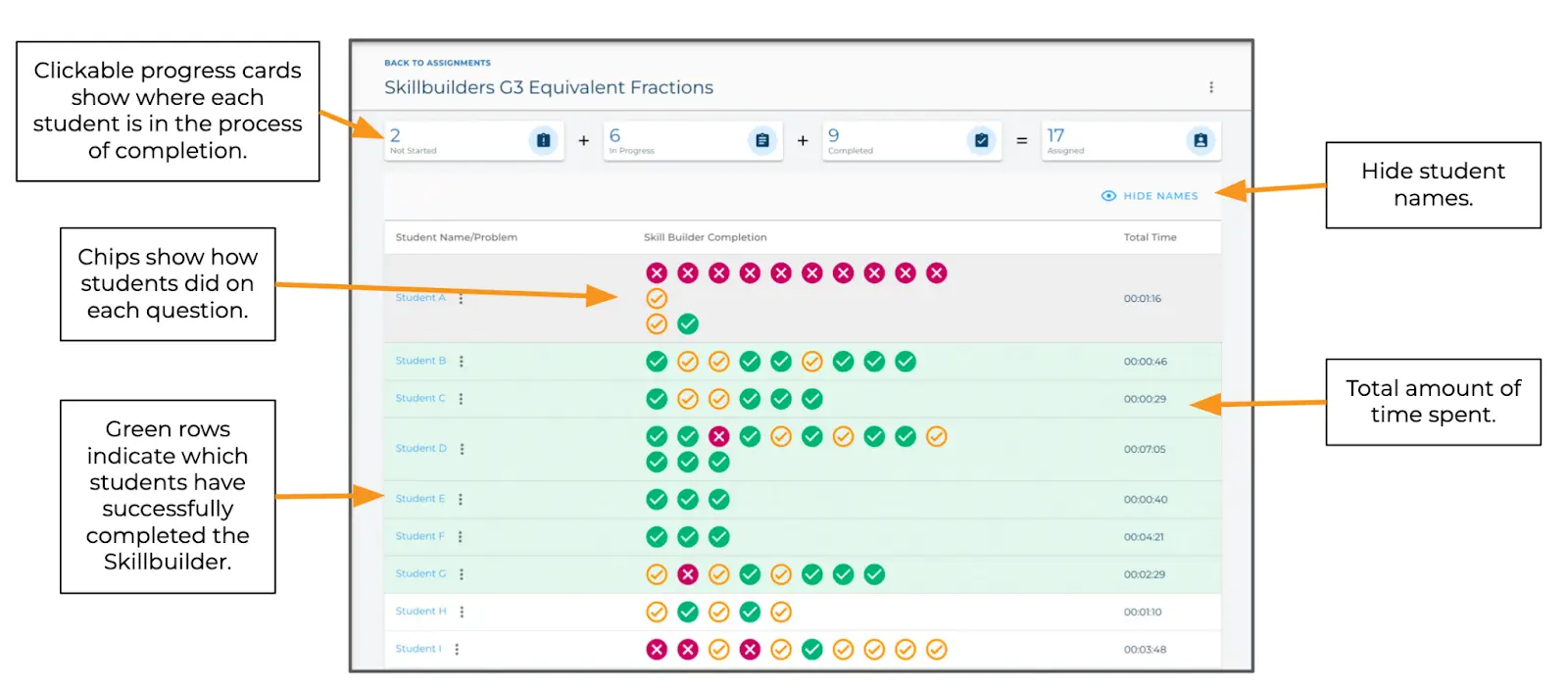Click Student G's total time 00:02:29
1568x691 pixels.
pyautogui.click(x=1145, y=575)
